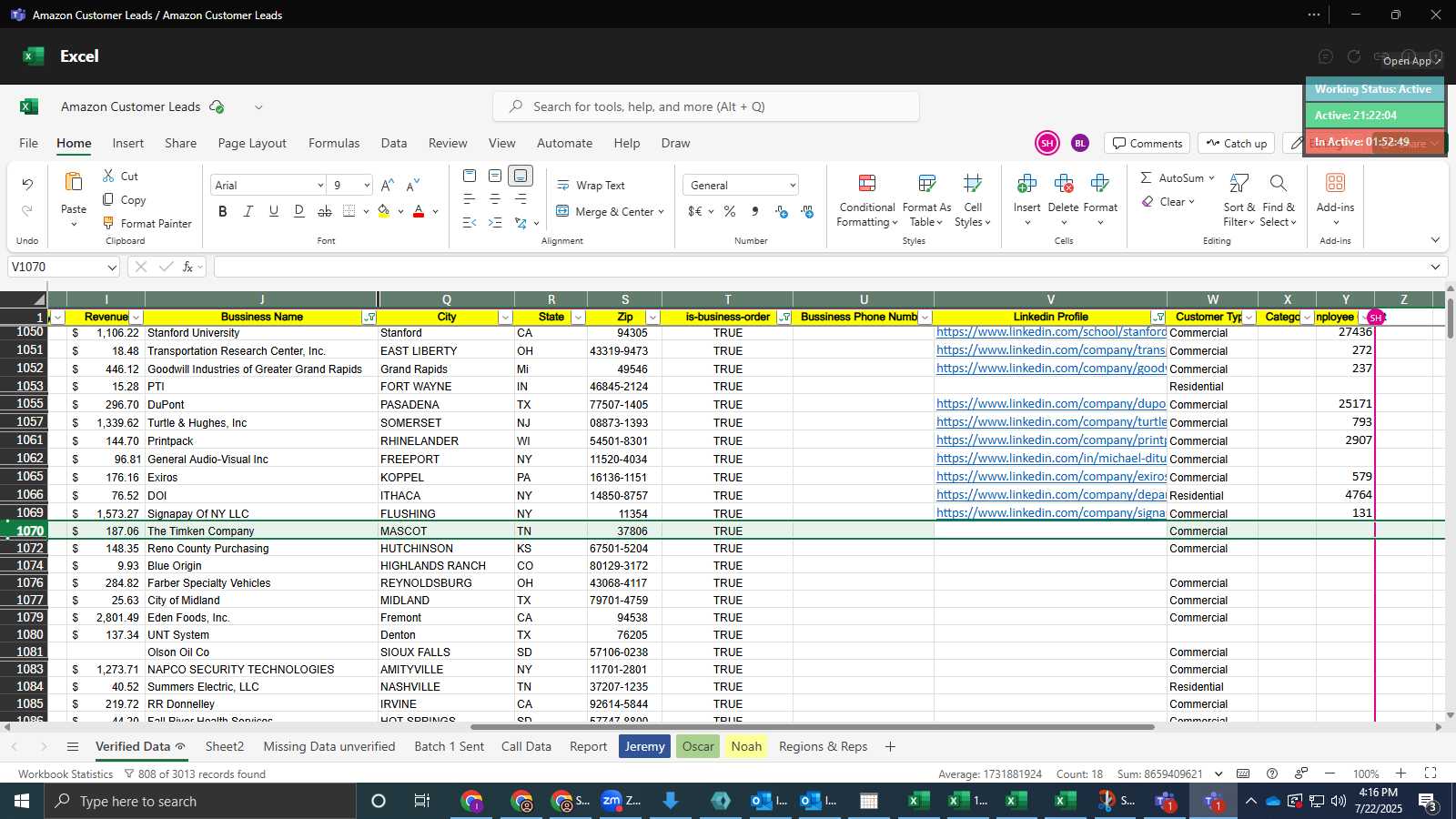Click the Copy icon

click(108, 199)
